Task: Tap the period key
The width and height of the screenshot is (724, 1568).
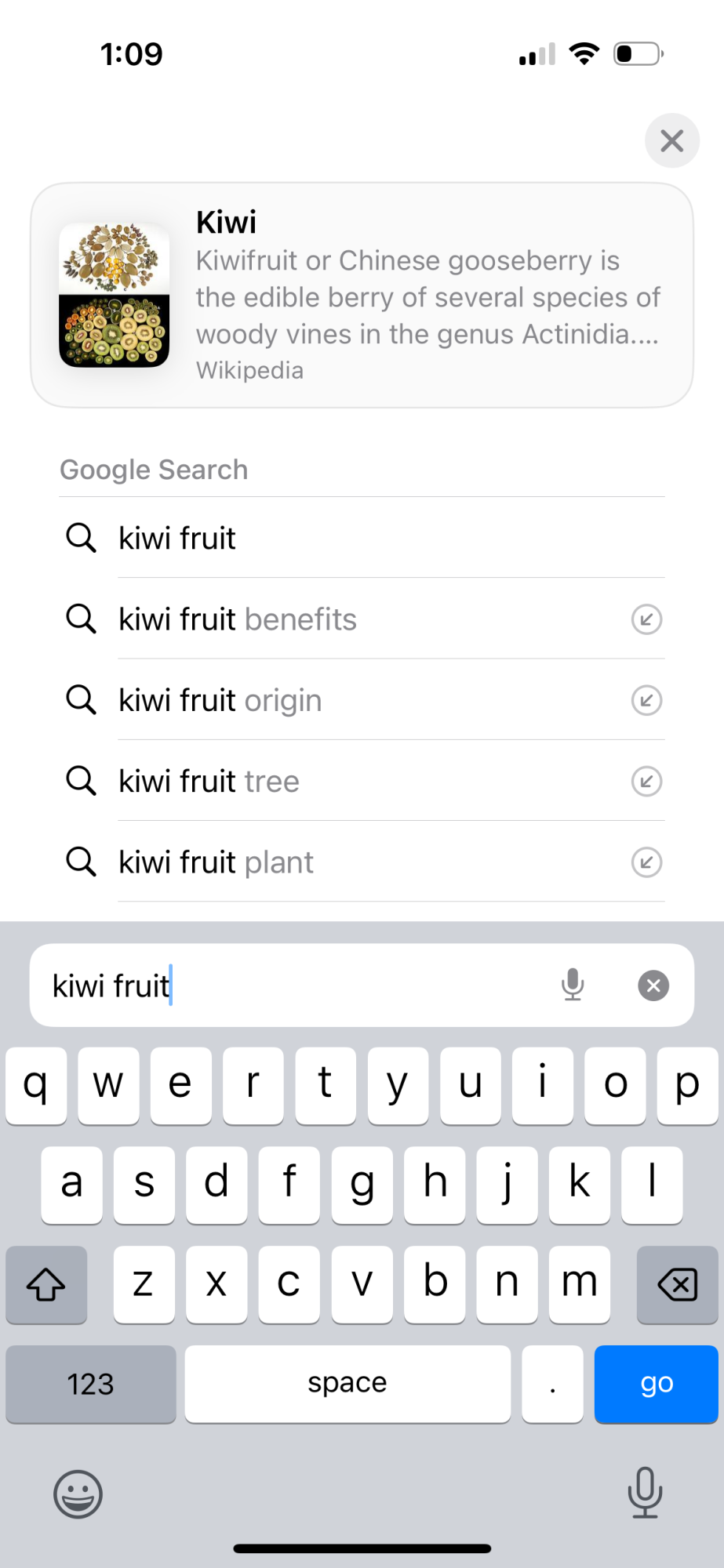Action: tap(552, 1384)
